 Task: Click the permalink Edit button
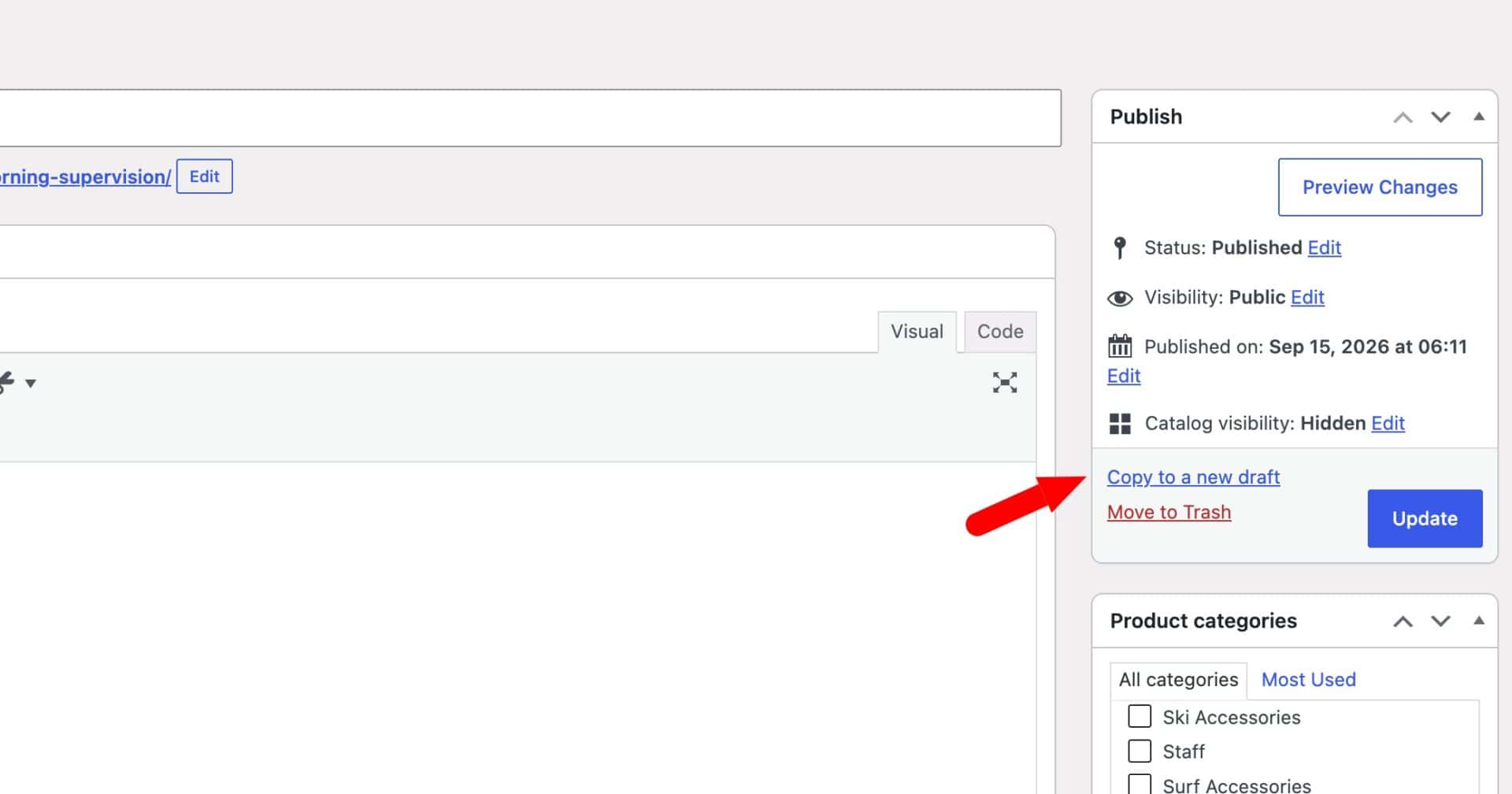pyautogui.click(x=204, y=176)
